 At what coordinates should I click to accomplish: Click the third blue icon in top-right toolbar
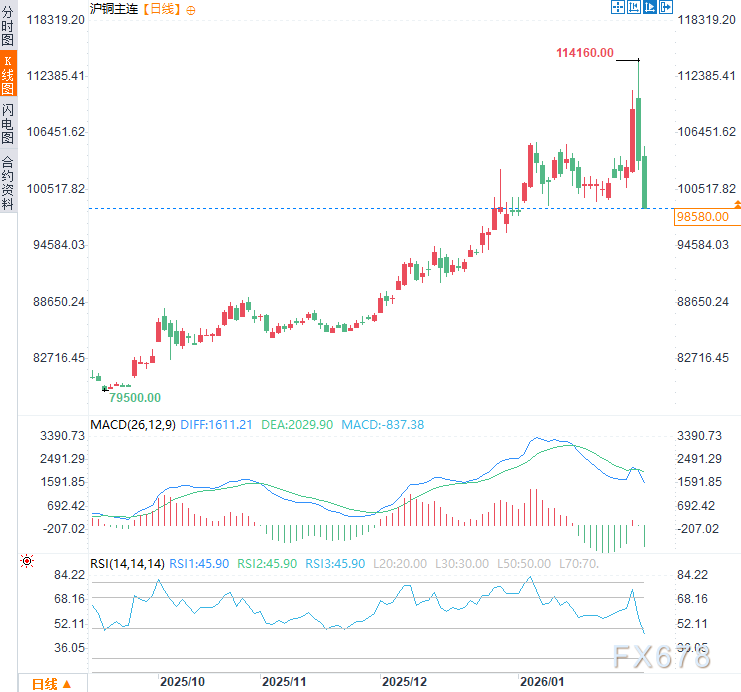point(649,7)
